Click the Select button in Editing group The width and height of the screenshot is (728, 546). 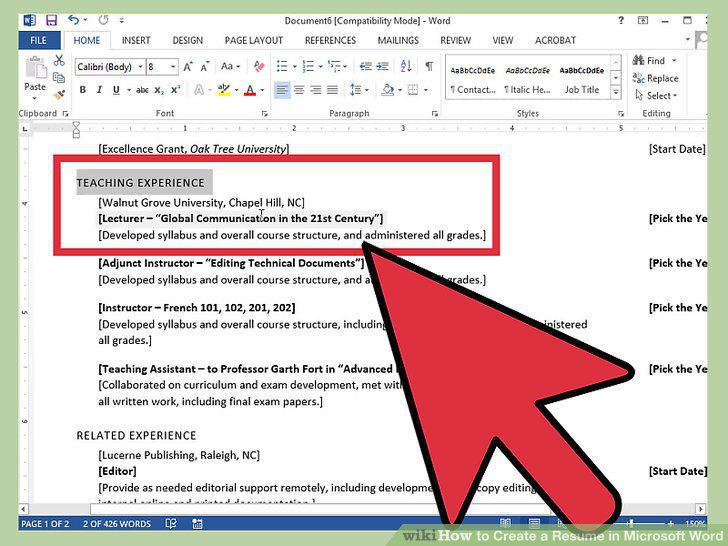pyautogui.click(x=656, y=96)
